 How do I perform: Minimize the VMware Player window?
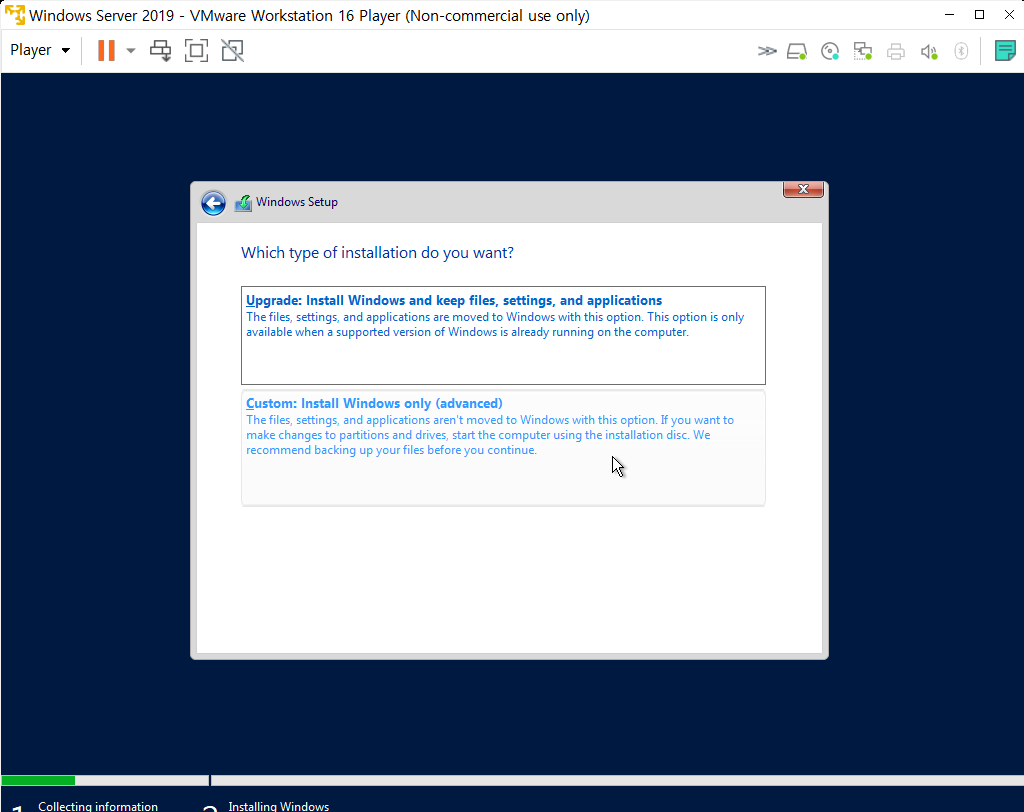(x=950, y=14)
